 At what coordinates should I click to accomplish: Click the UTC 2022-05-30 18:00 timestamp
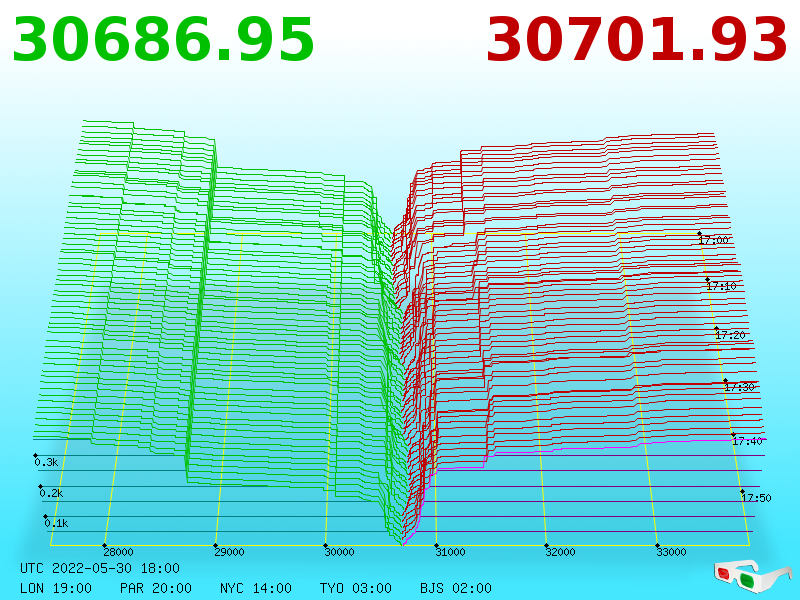pos(100,568)
